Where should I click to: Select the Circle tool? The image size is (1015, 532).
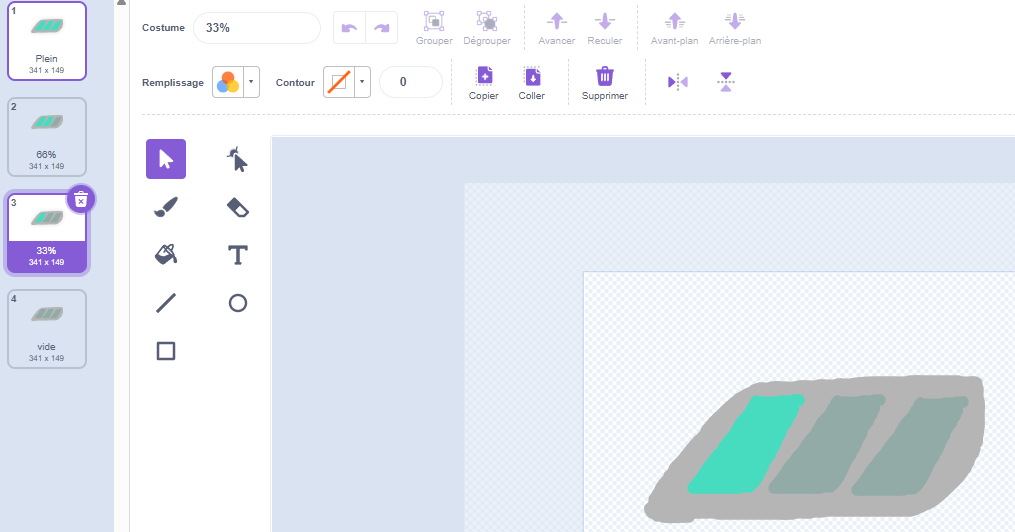(238, 303)
